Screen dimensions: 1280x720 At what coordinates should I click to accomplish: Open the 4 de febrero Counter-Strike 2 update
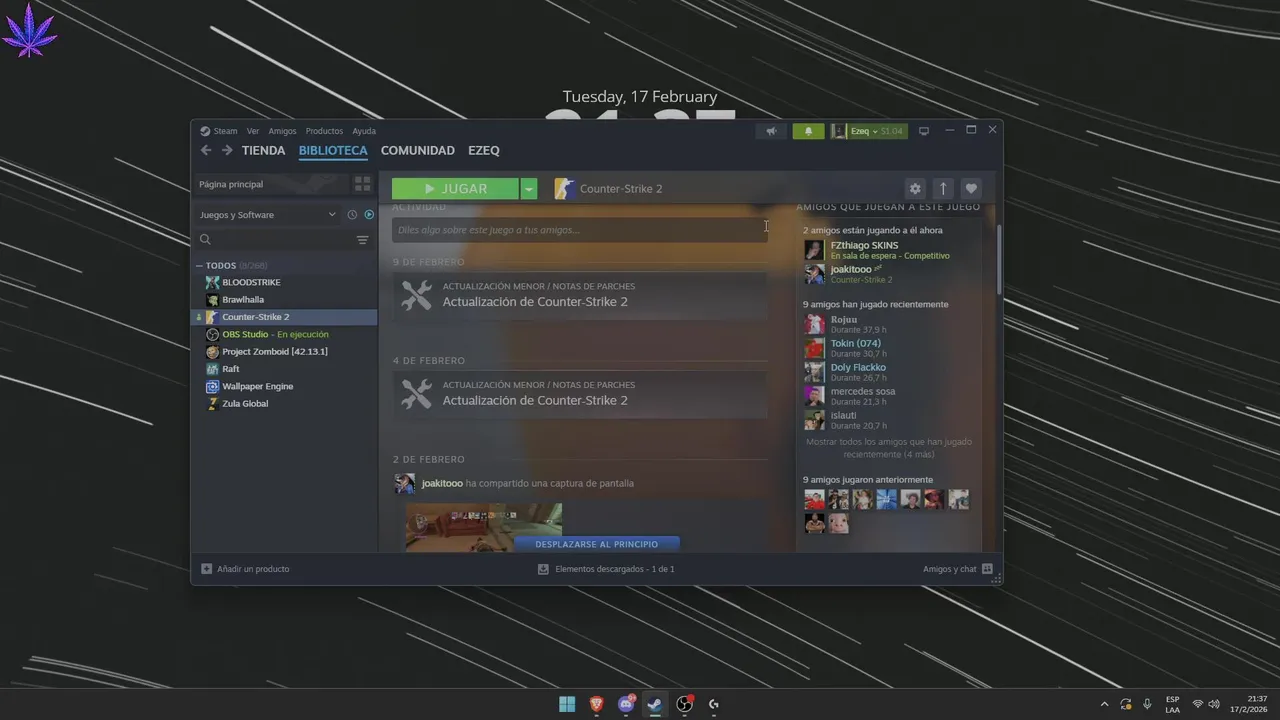tap(580, 394)
